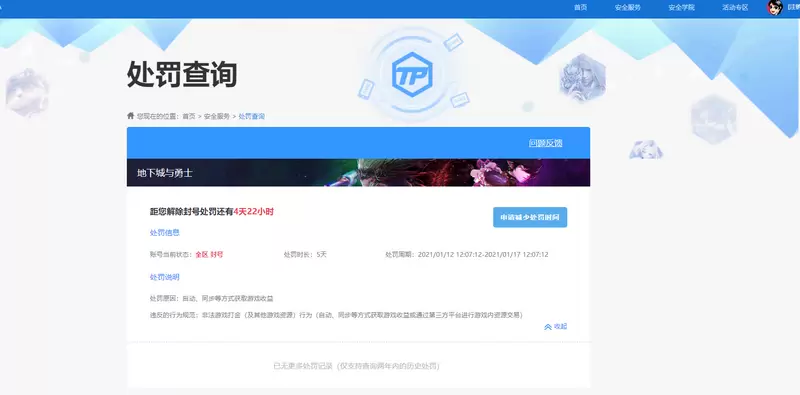The width and height of the screenshot is (800, 395).
Task: Click the TP hexagon logo
Action: coord(412,75)
